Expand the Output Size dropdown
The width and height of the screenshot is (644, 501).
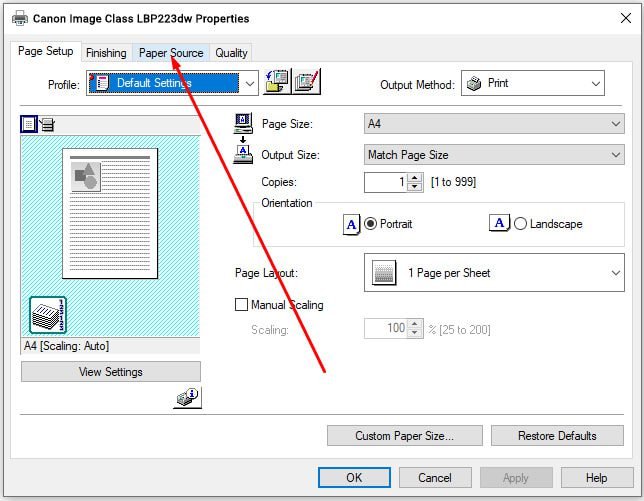coord(494,155)
